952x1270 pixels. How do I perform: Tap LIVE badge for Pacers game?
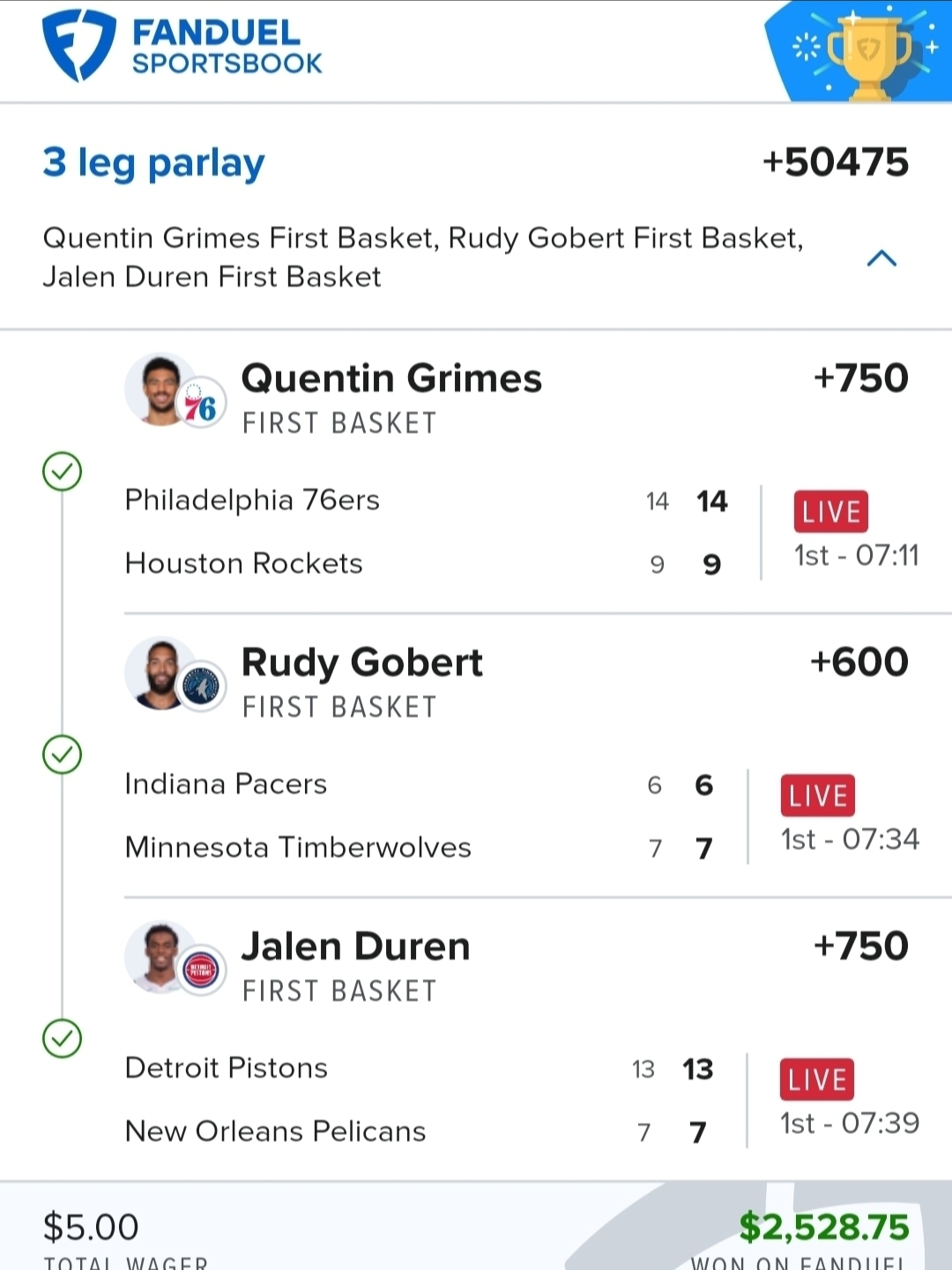click(x=818, y=796)
